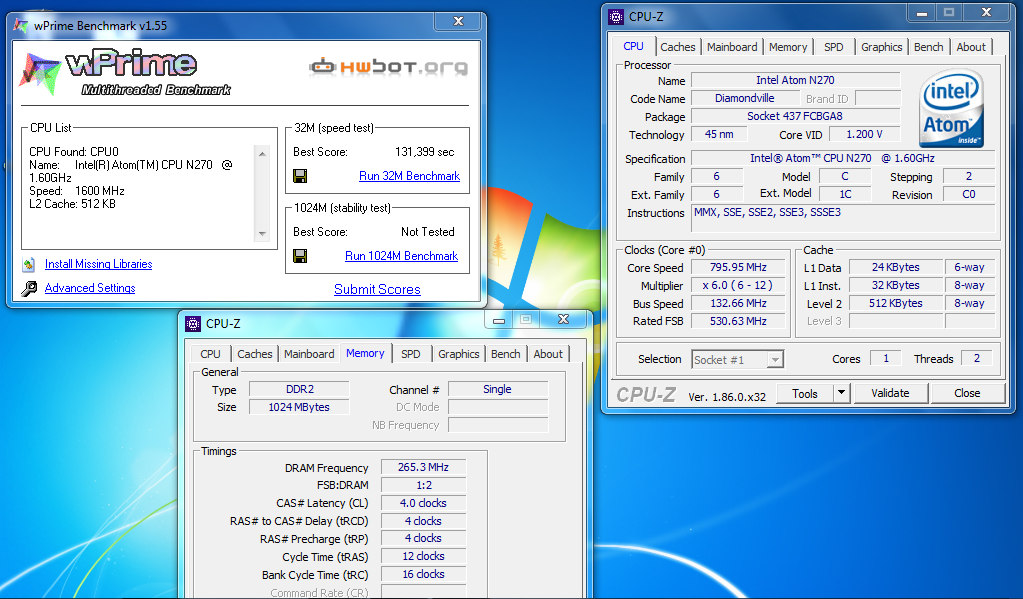The height and width of the screenshot is (599, 1023).
Task: Run the 1024M Benchmark
Action: tap(401, 256)
